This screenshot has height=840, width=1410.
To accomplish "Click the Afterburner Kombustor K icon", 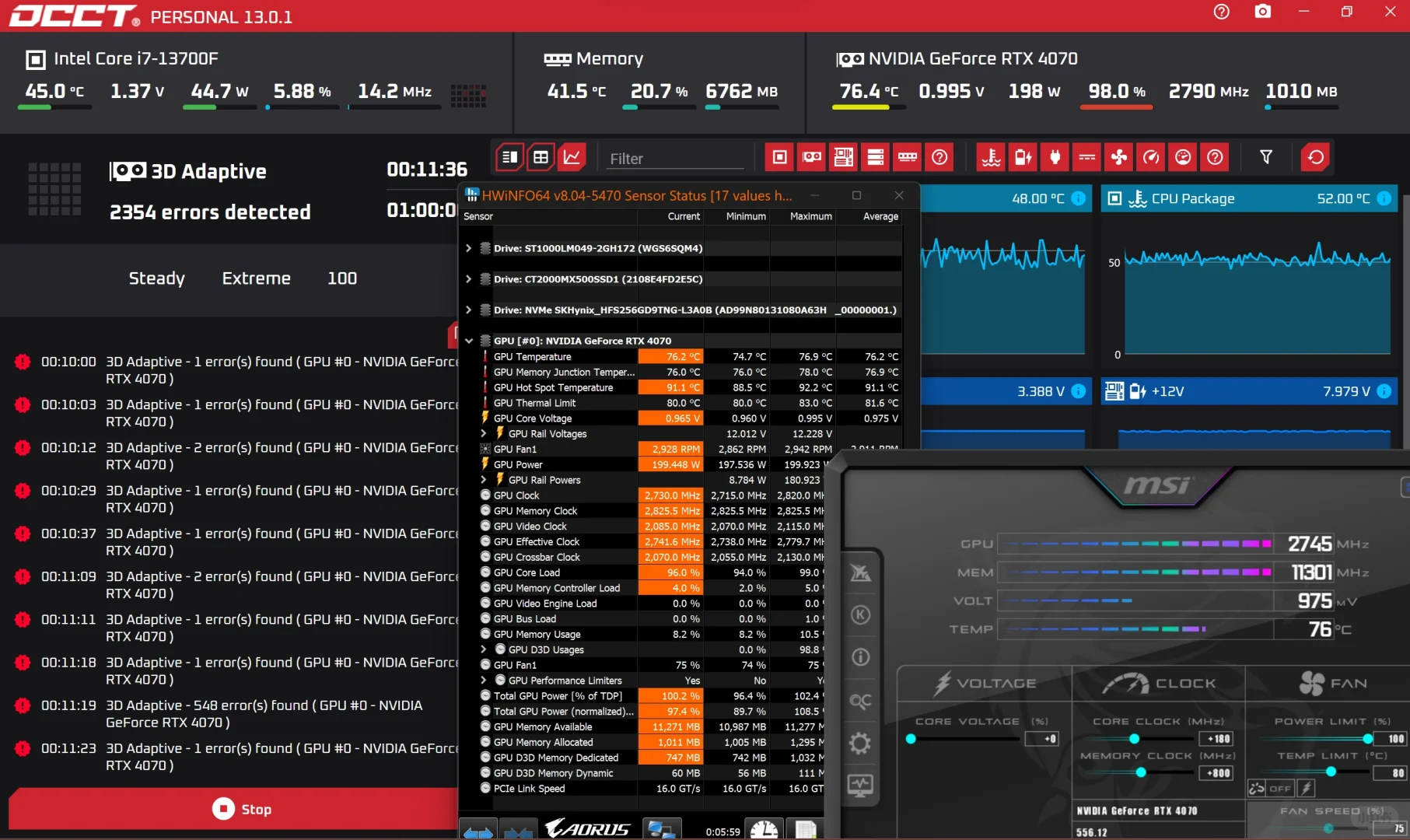I will point(859,614).
